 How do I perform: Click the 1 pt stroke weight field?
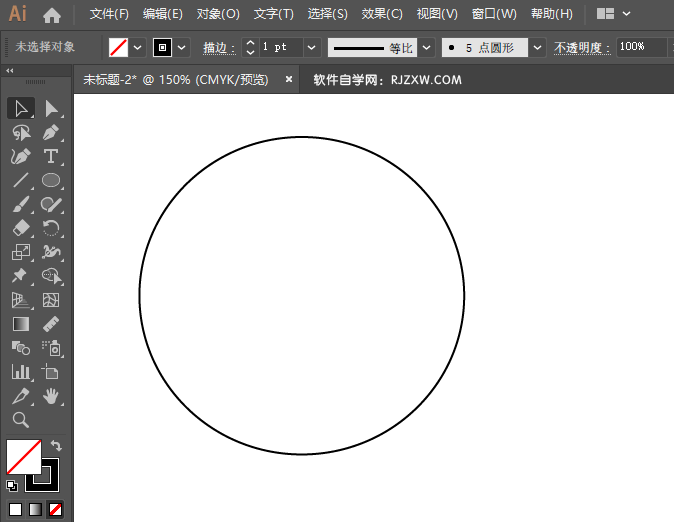(281, 47)
